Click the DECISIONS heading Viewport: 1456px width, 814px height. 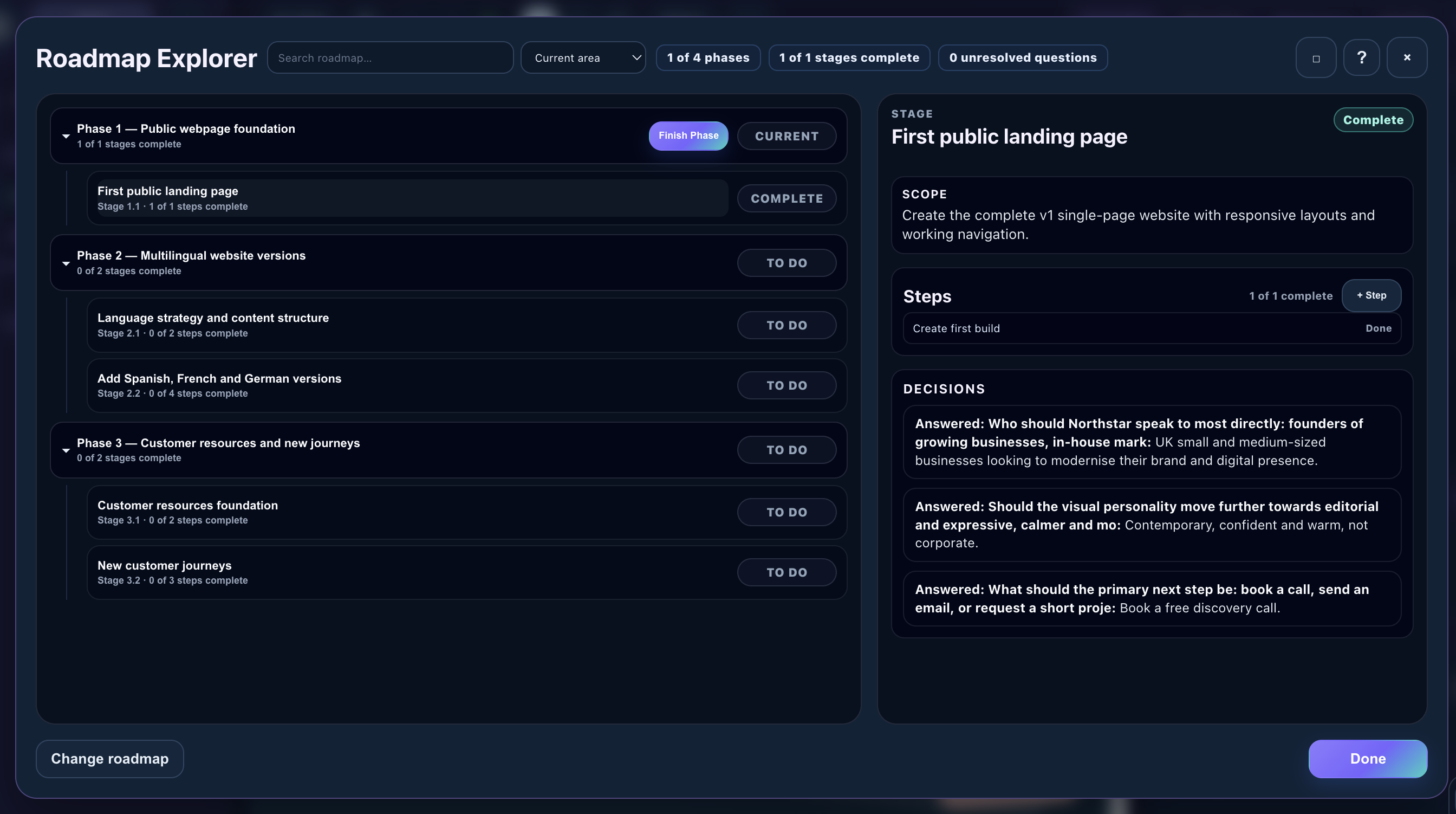944,389
